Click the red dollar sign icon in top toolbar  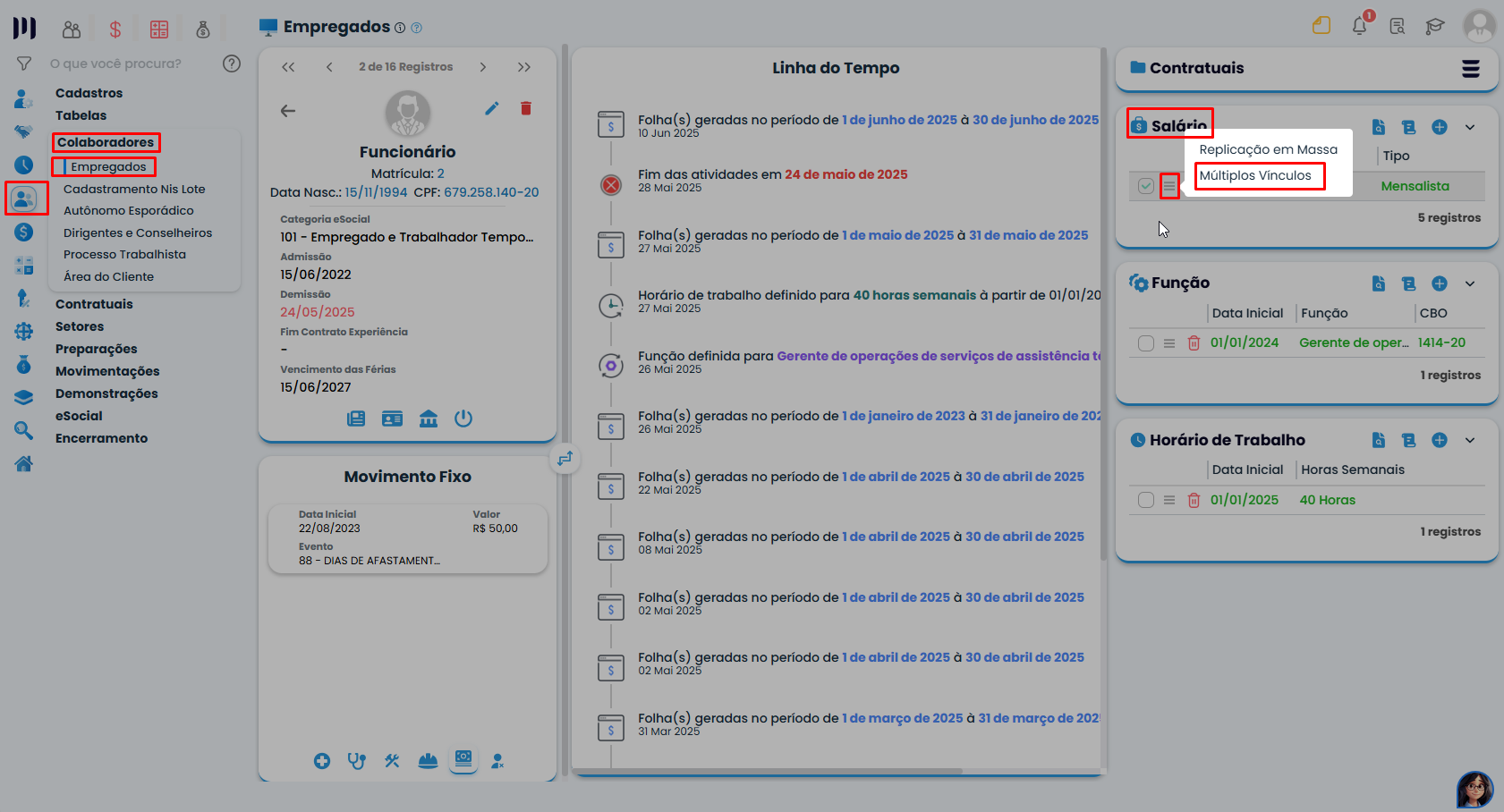click(x=115, y=30)
